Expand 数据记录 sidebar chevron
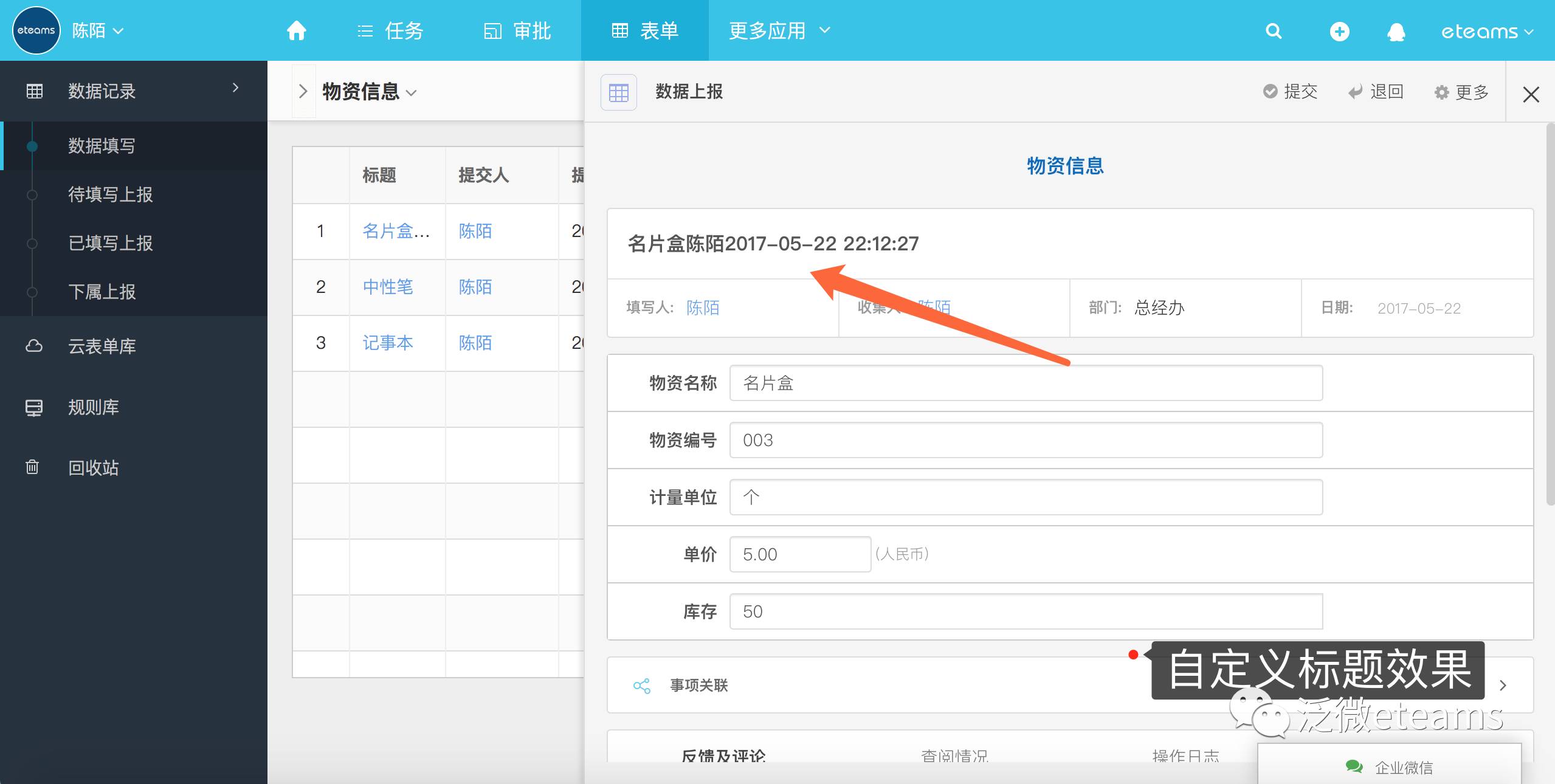 coord(235,89)
